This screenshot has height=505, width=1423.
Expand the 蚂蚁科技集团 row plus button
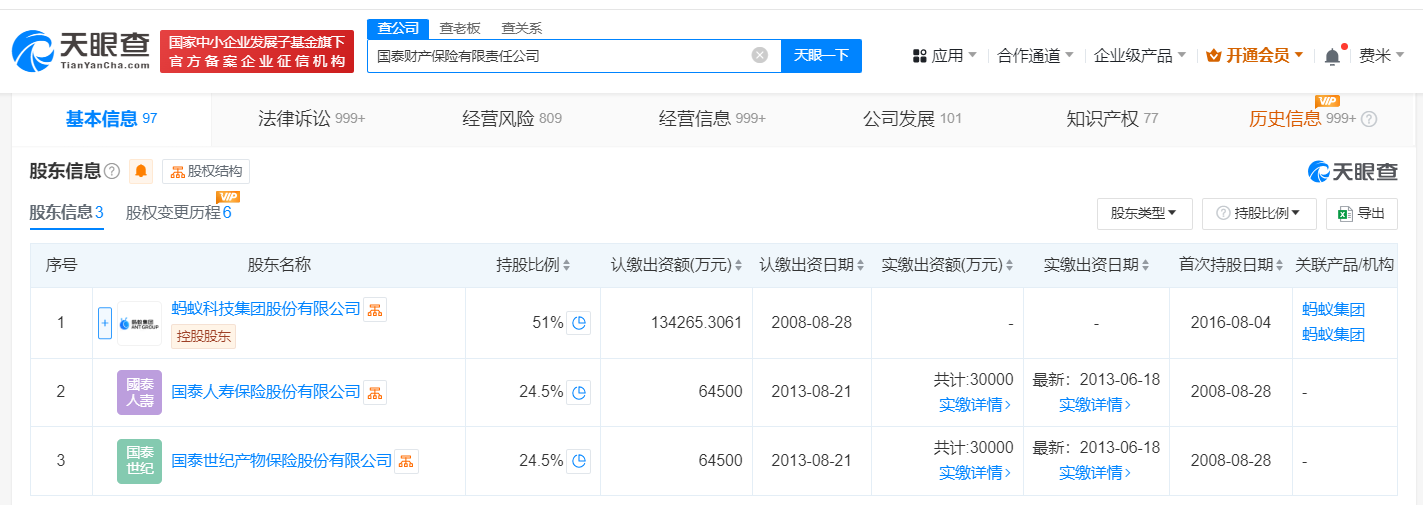click(x=105, y=323)
